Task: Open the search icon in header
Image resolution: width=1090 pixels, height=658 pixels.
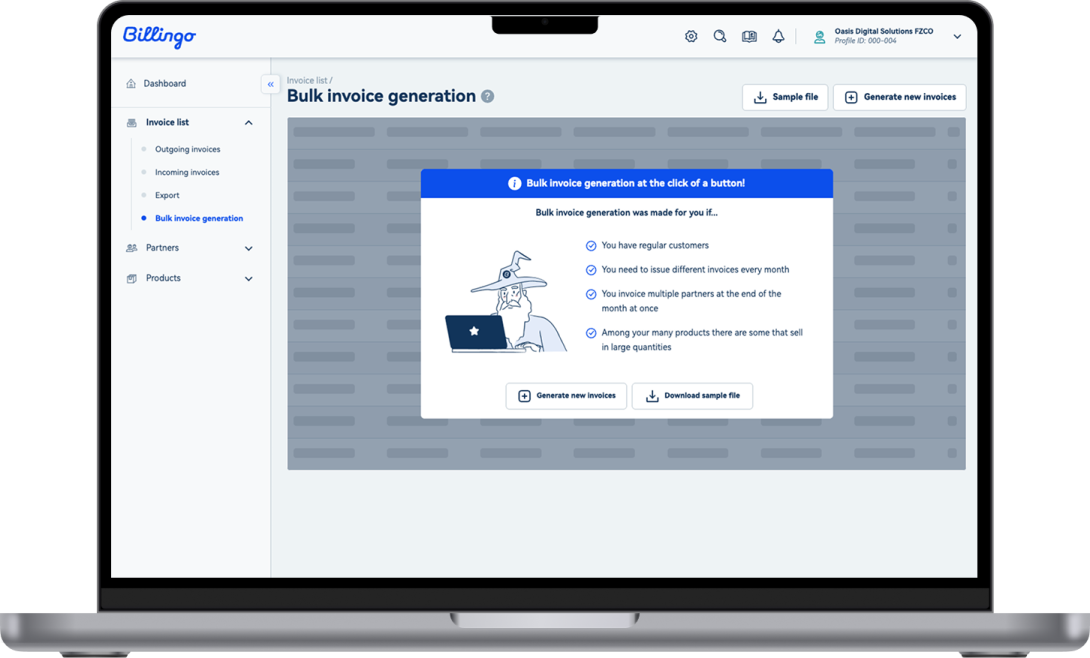Action: click(720, 36)
